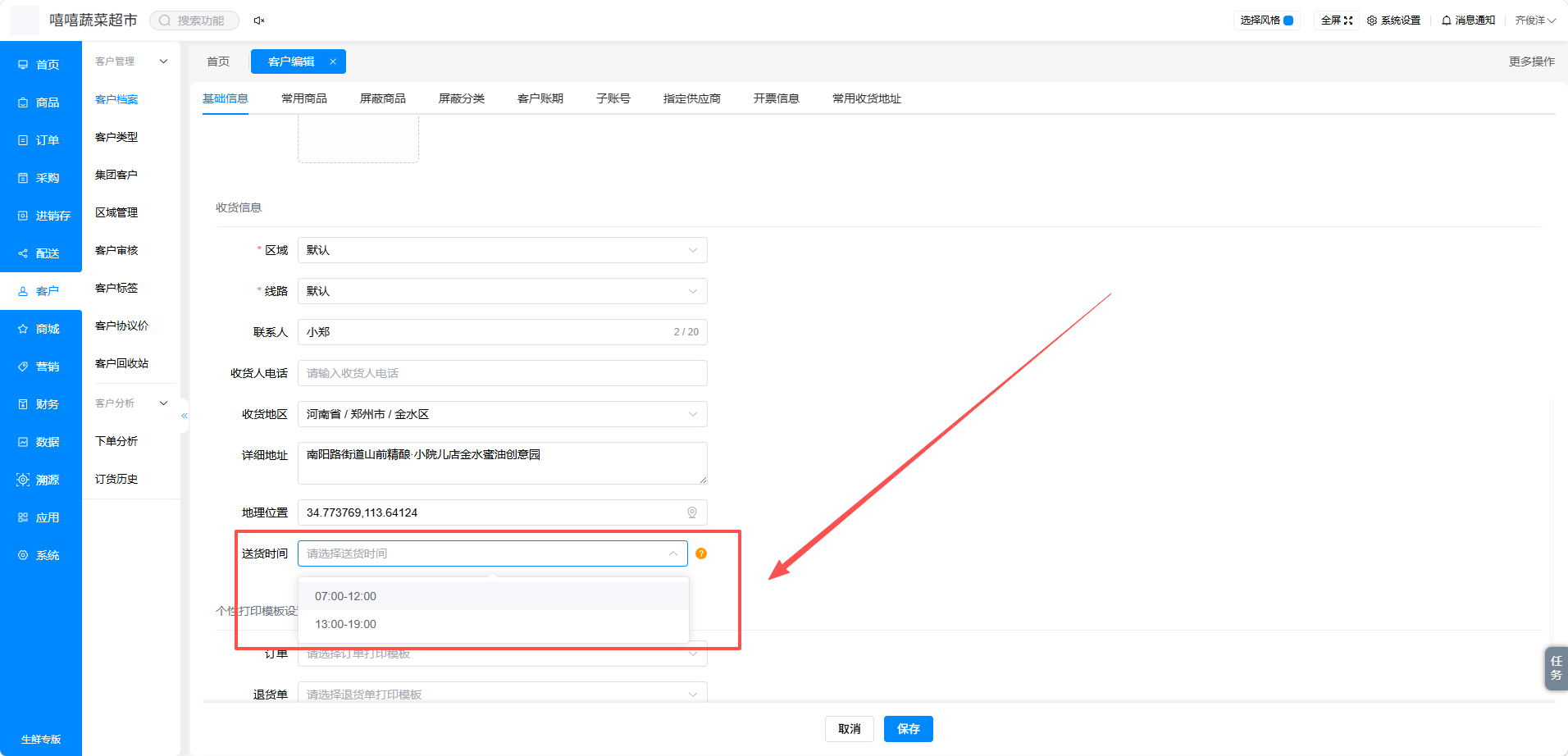Click the fullscreen icon
This screenshot has width=1568, height=756.
pyautogui.click(x=1348, y=20)
